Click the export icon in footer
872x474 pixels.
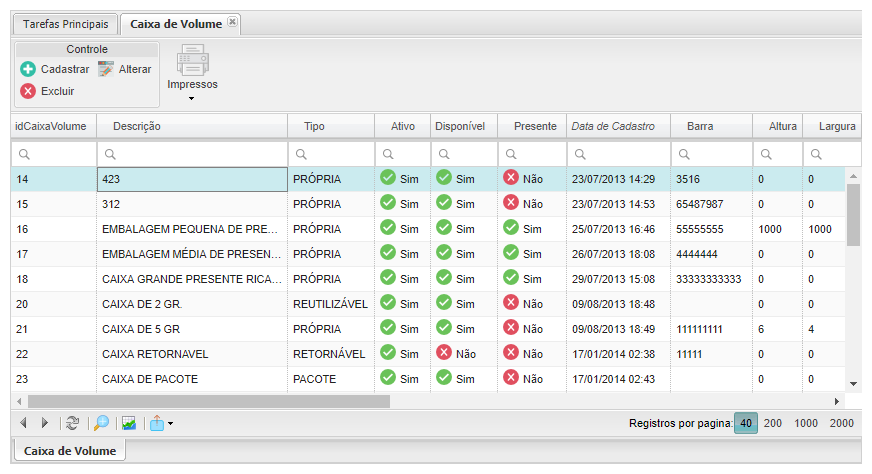(x=157, y=423)
